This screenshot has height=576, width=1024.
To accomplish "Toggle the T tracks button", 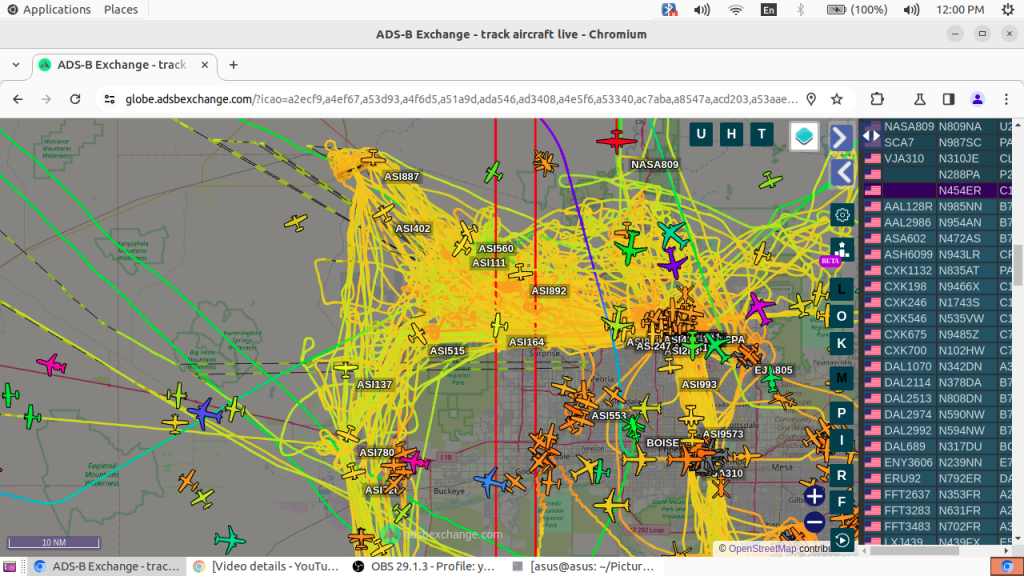I will point(761,134).
